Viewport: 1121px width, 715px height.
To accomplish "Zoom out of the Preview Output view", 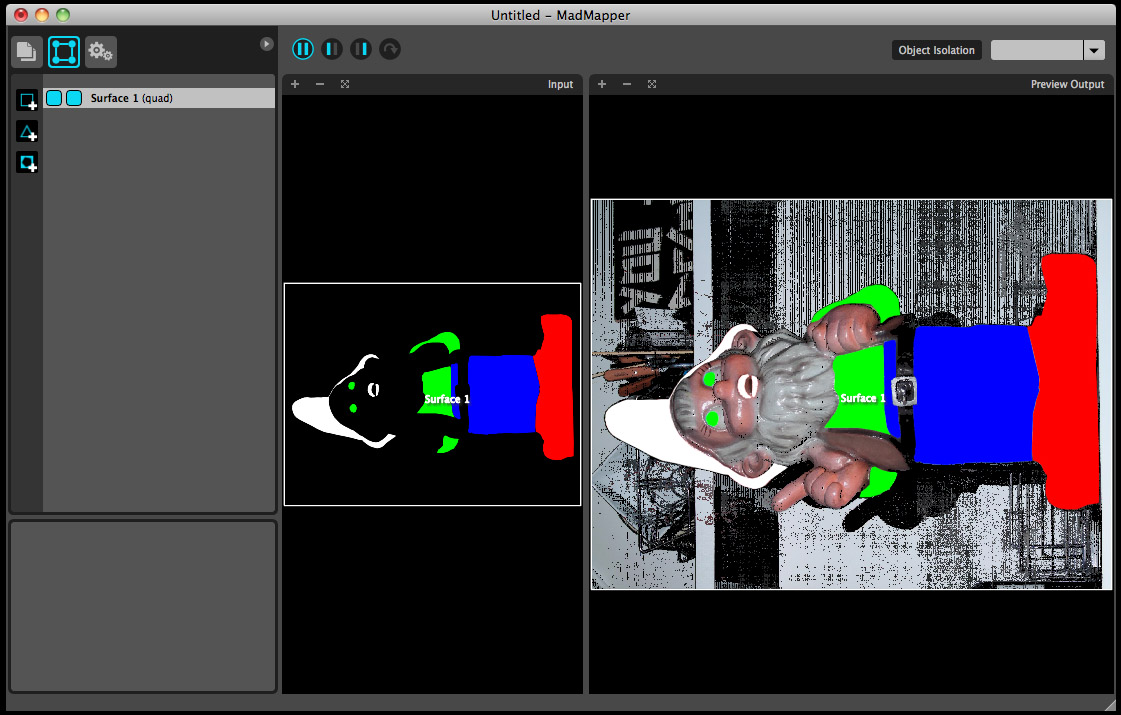I will click(627, 84).
